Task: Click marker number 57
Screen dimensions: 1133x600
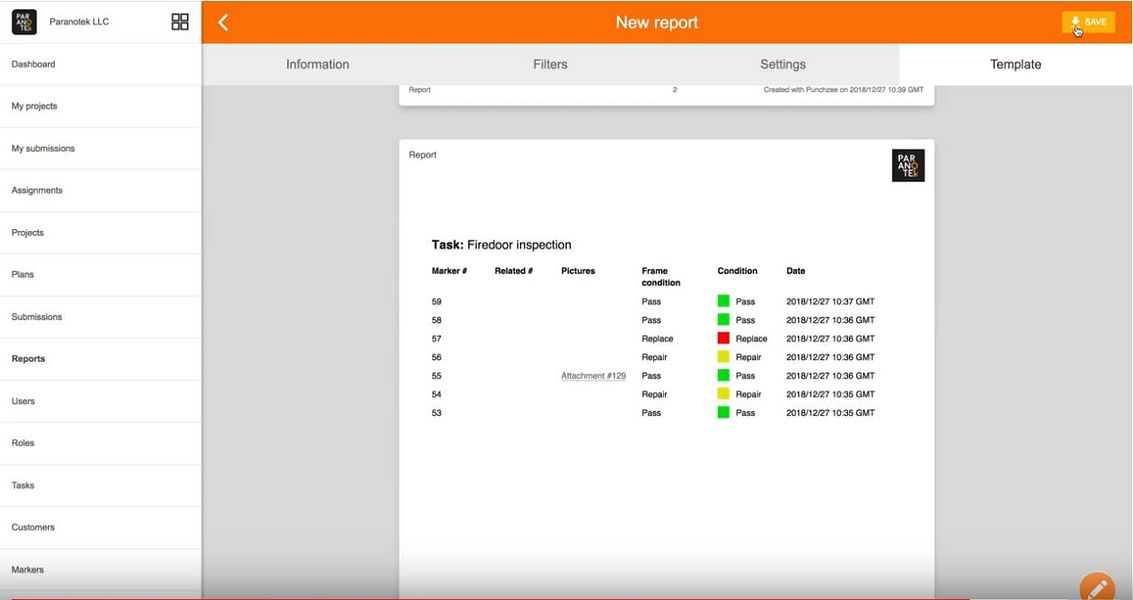Action: click(436, 338)
